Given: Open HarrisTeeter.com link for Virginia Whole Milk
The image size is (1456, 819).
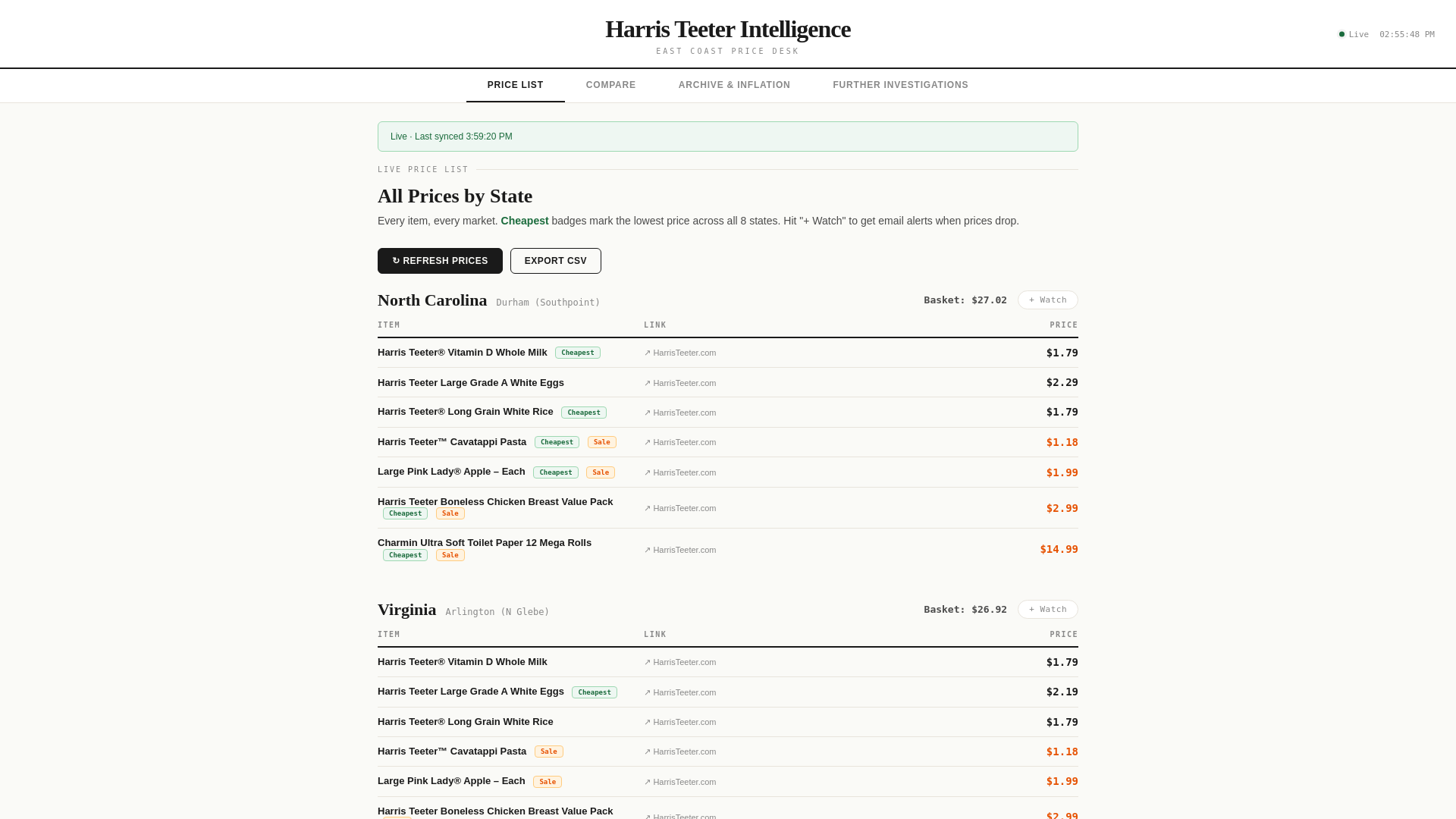Looking at the screenshot, I should point(680,662).
